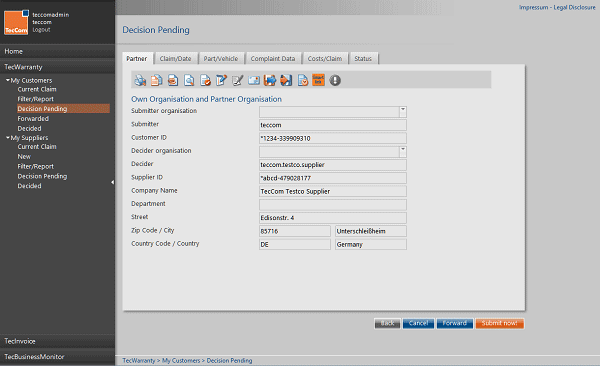The image size is (600, 366).
Task: Click the exclamation mark alert icon
Action: 335,80
